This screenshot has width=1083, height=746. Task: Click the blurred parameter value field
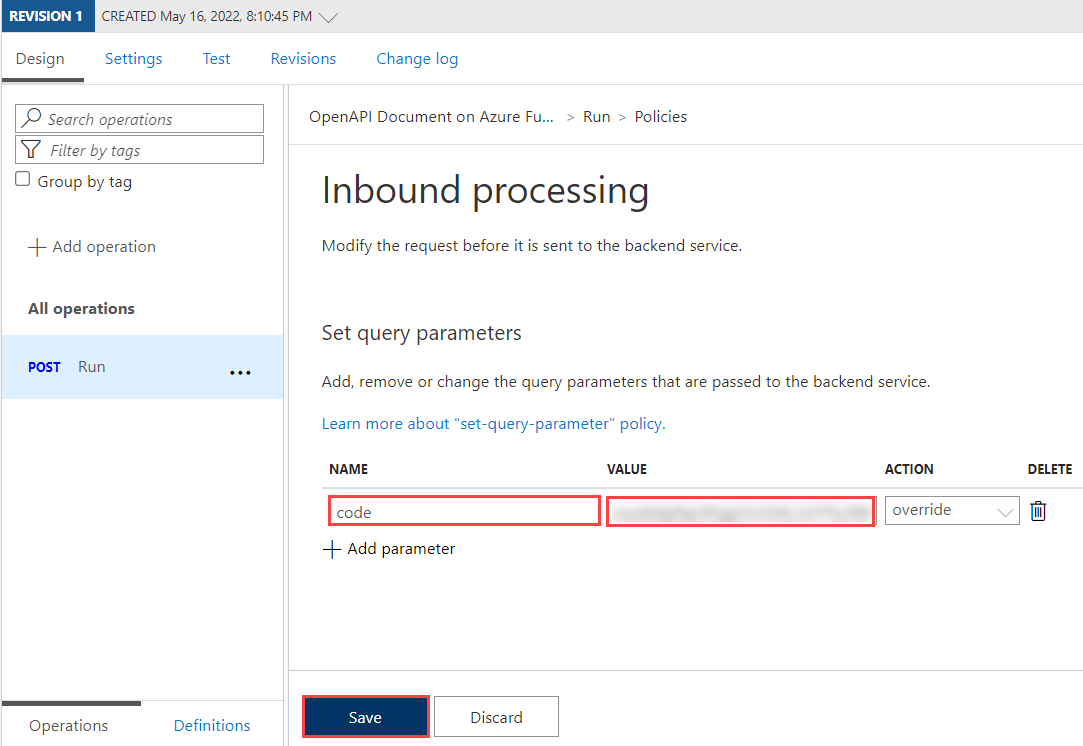741,512
